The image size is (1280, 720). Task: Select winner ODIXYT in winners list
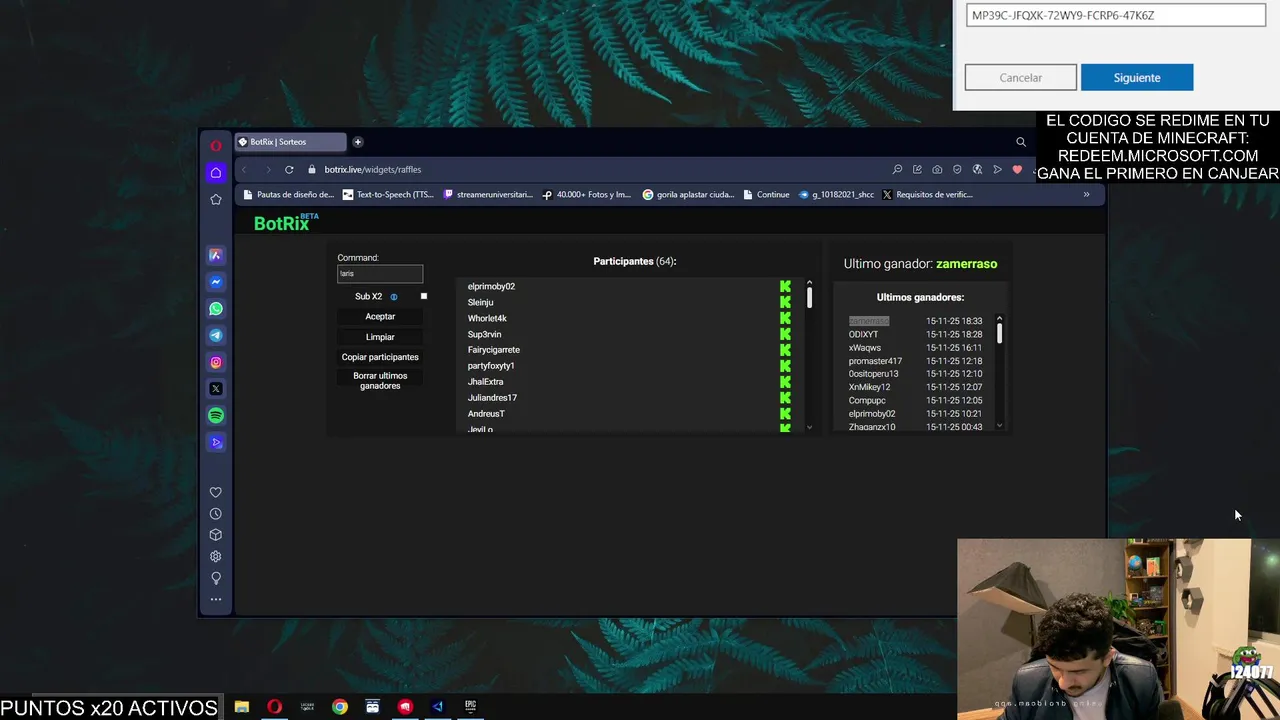pyautogui.click(x=863, y=335)
